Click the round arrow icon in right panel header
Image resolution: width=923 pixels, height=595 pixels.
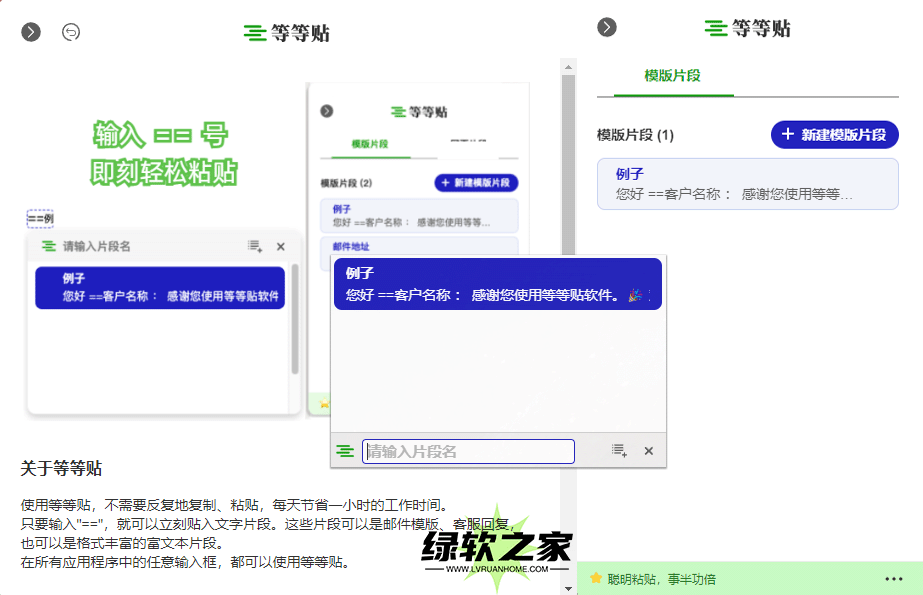coord(607,27)
